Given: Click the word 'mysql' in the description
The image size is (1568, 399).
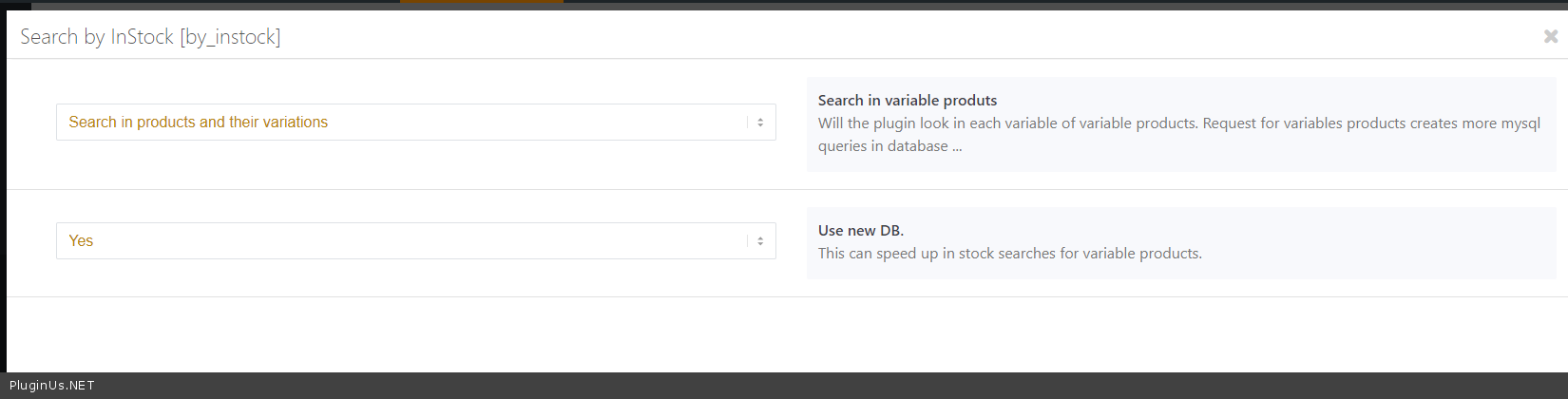Looking at the screenshot, I should coord(1520,123).
